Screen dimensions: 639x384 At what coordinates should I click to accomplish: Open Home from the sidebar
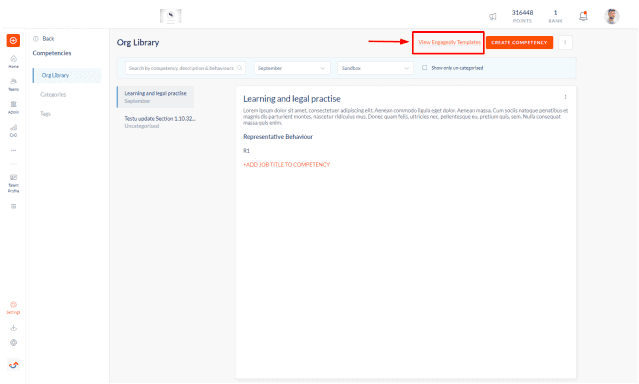click(x=13, y=61)
